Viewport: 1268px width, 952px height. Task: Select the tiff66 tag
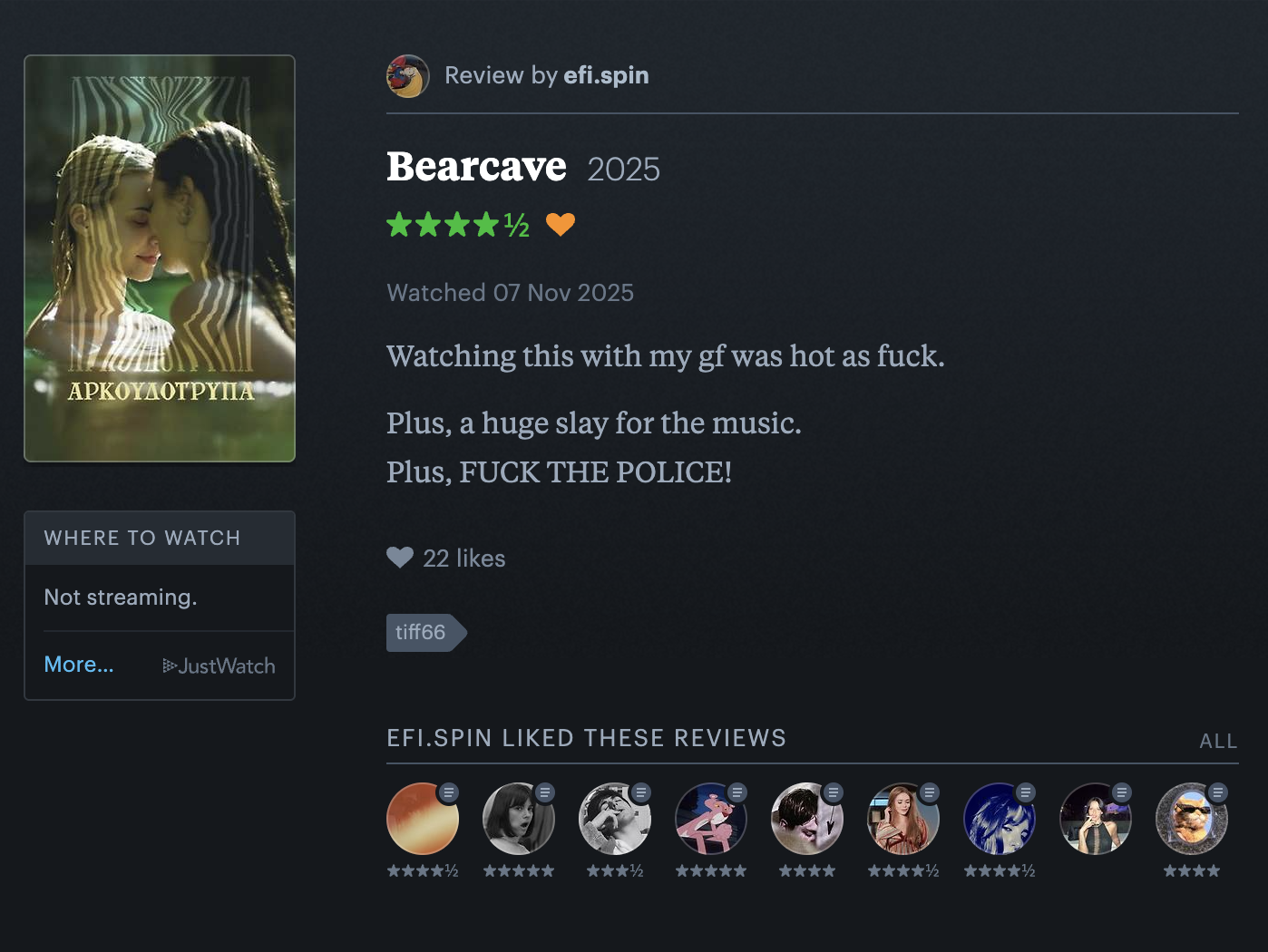pos(426,632)
